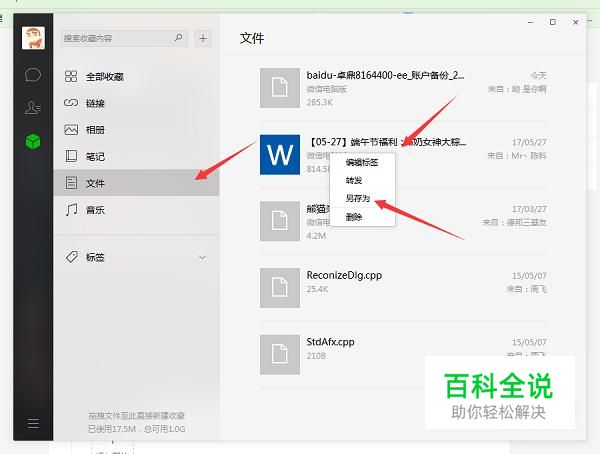Focus the favorites search field

(124, 38)
